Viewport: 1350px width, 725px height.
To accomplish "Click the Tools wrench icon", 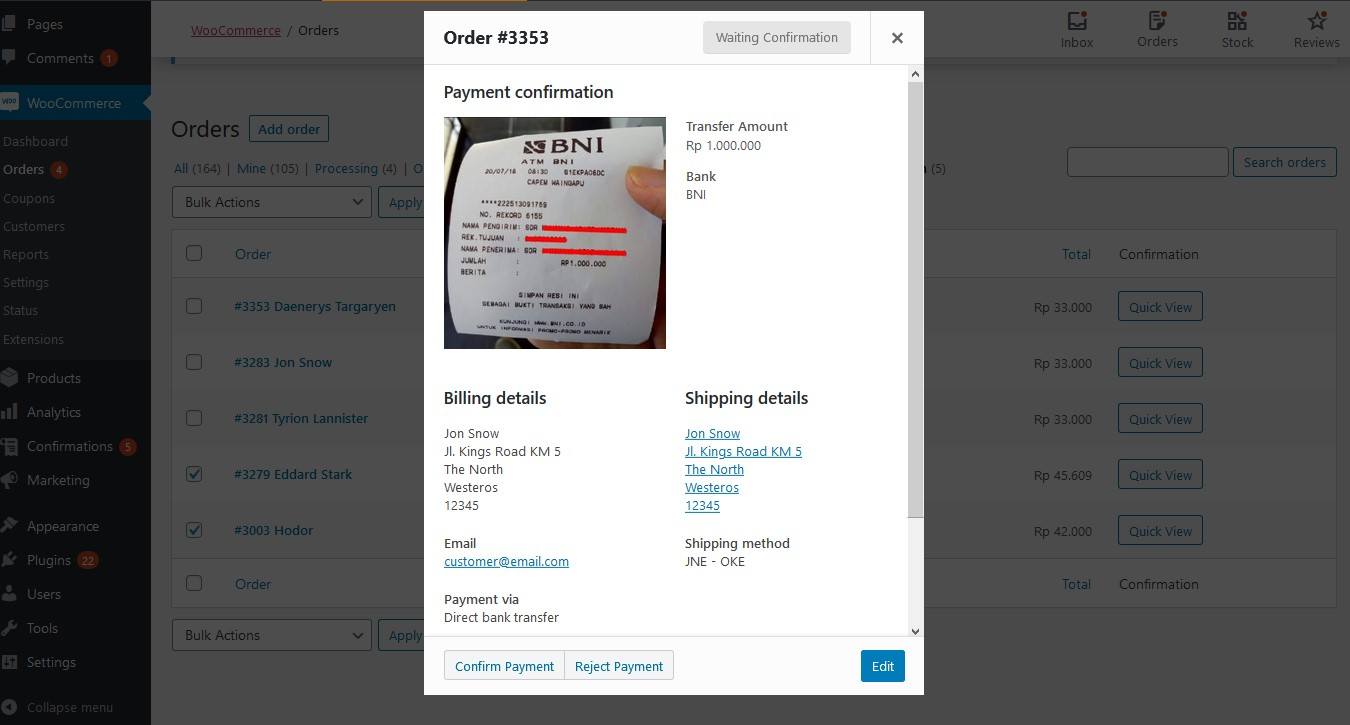I will [9, 628].
